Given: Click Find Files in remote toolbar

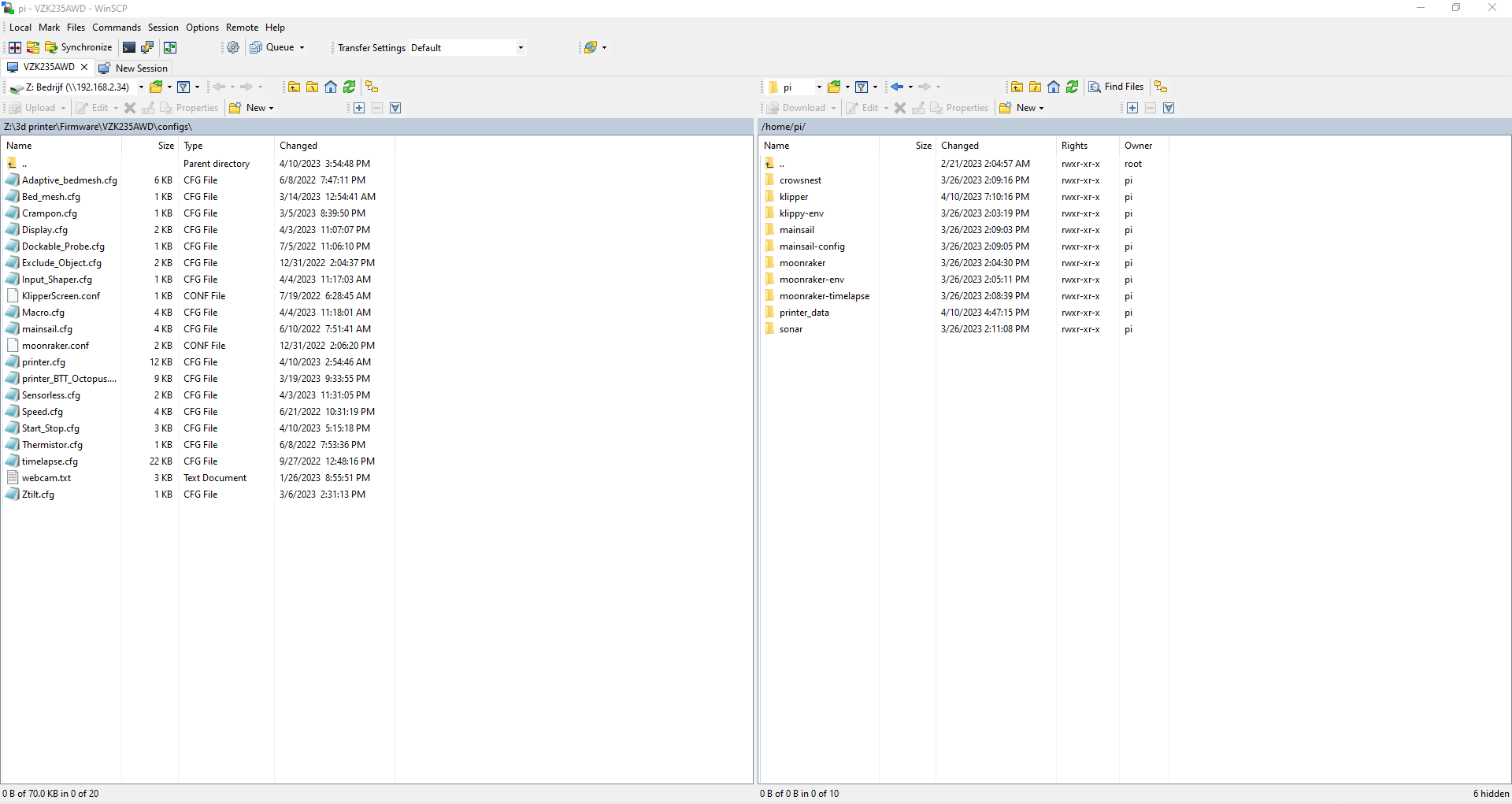Looking at the screenshot, I should coord(1116,87).
